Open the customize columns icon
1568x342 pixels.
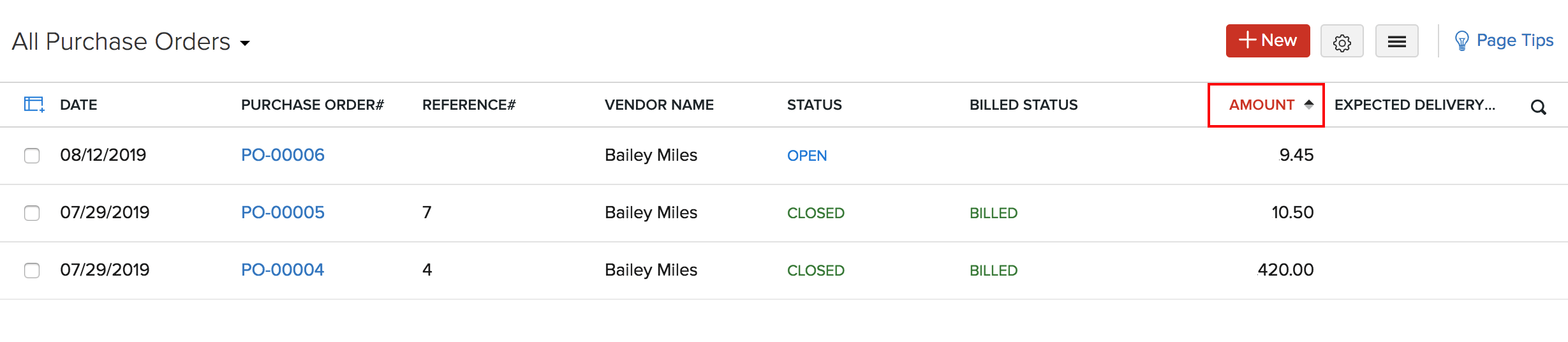click(x=34, y=104)
